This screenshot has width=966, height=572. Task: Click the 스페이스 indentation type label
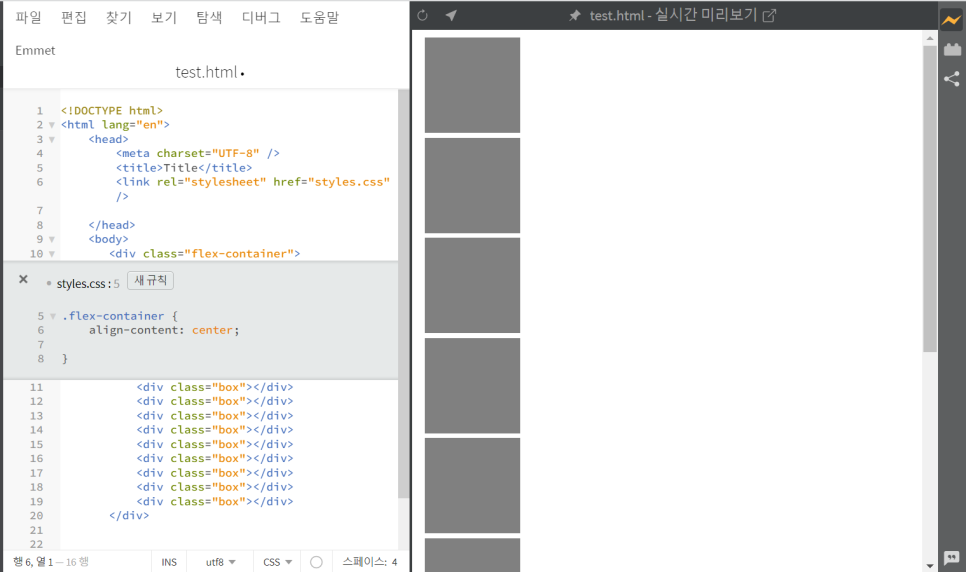pos(364,562)
